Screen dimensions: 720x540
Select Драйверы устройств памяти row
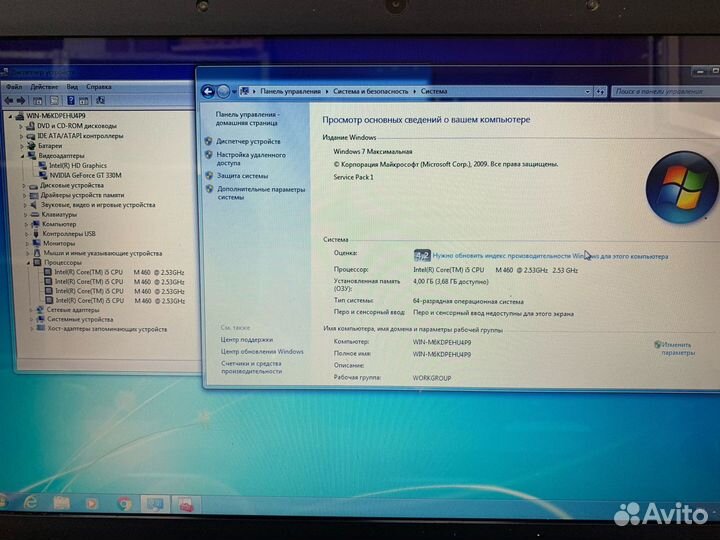point(82,195)
